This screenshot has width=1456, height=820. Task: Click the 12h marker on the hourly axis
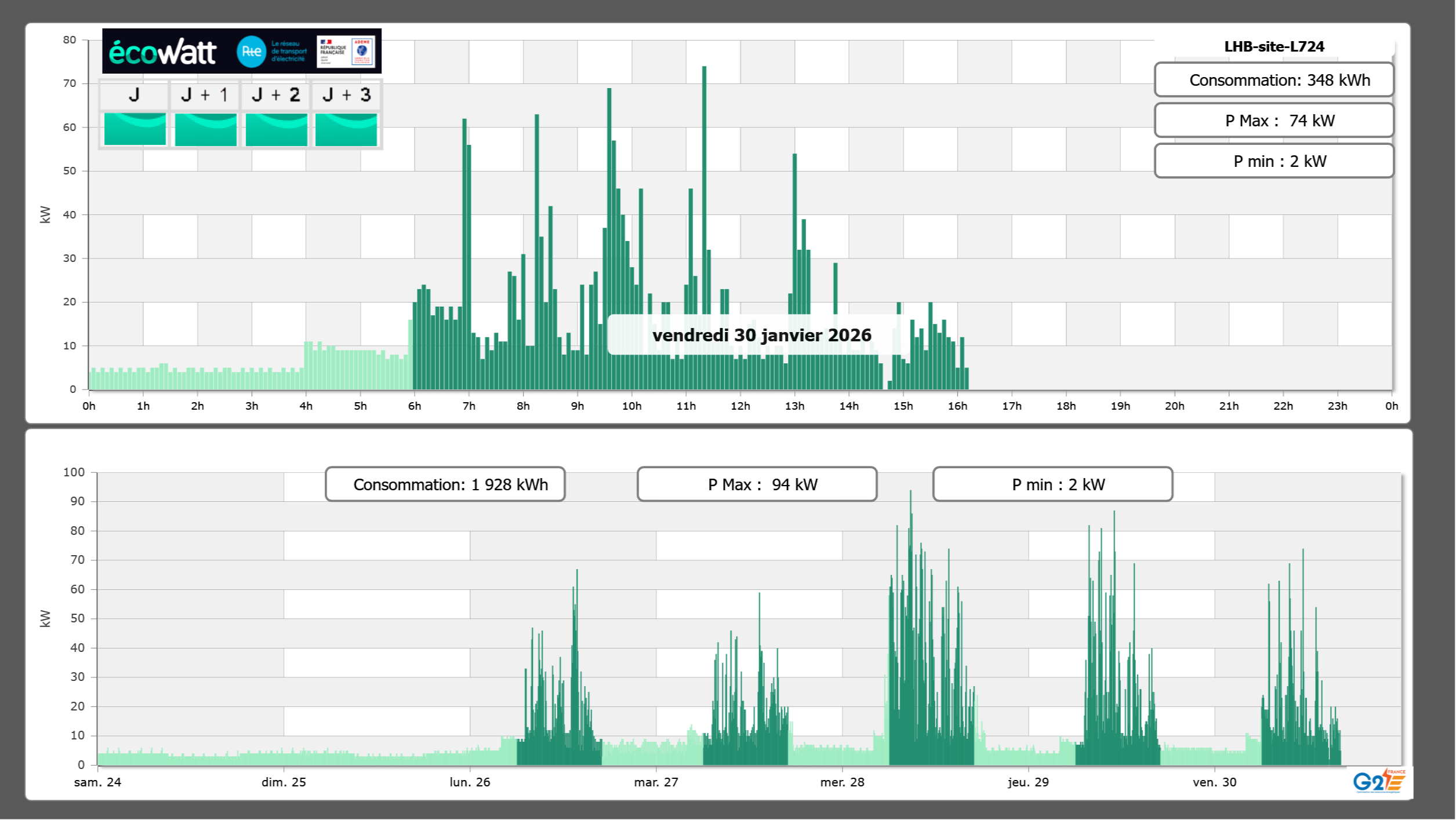tap(740, 406)
